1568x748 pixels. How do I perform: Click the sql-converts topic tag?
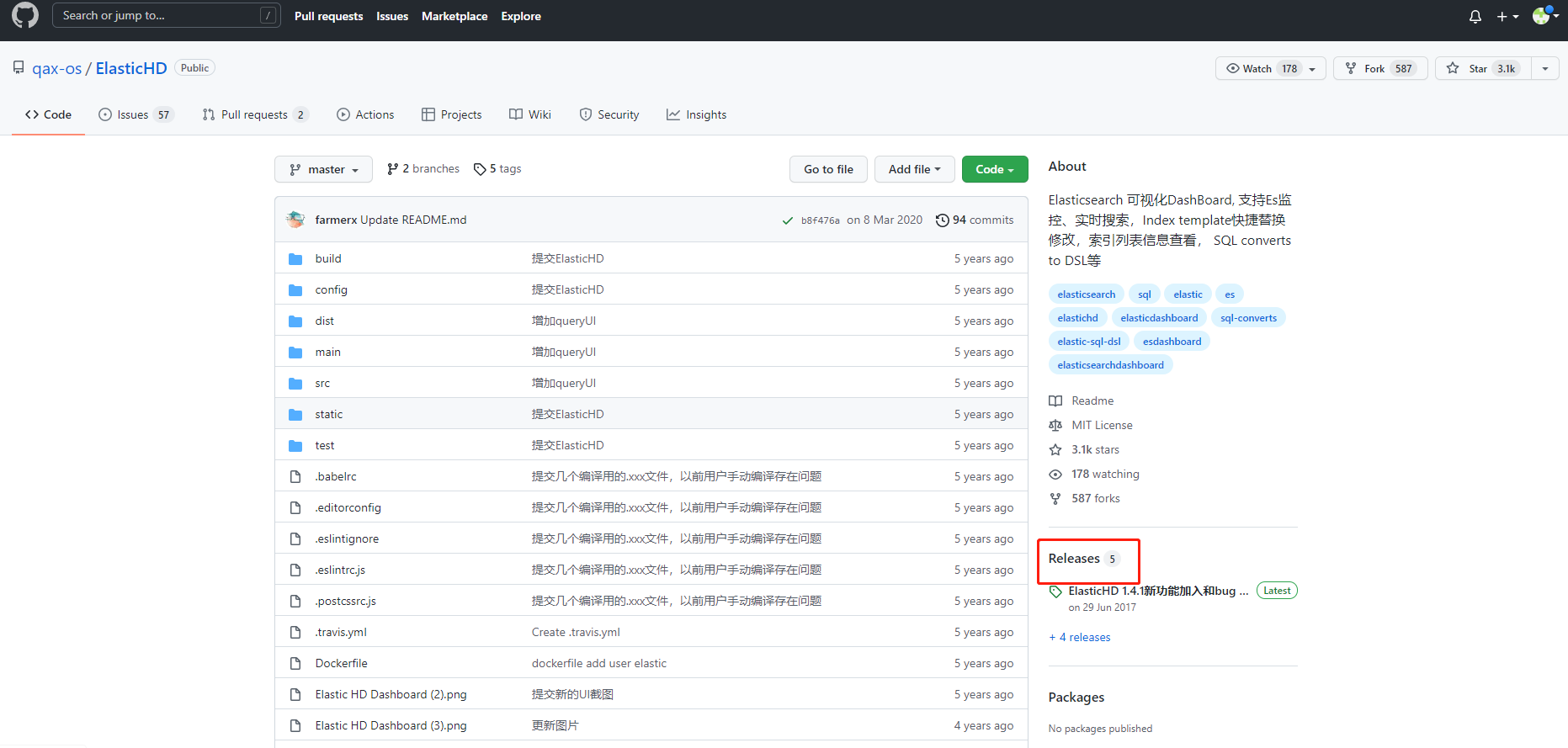click(1249, 318)
